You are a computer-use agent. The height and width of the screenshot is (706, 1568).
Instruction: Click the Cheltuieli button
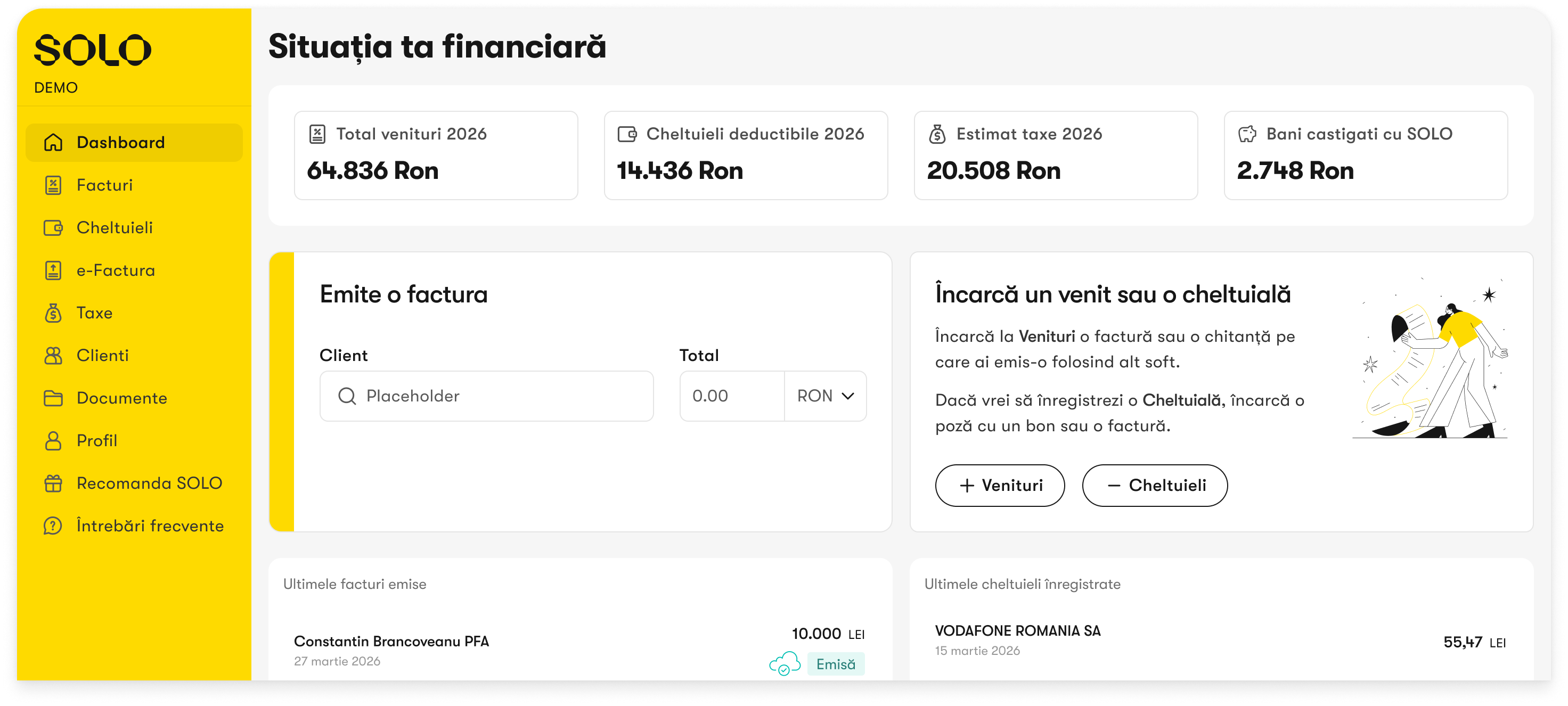pyautogui.click(x=1154, y=485)
